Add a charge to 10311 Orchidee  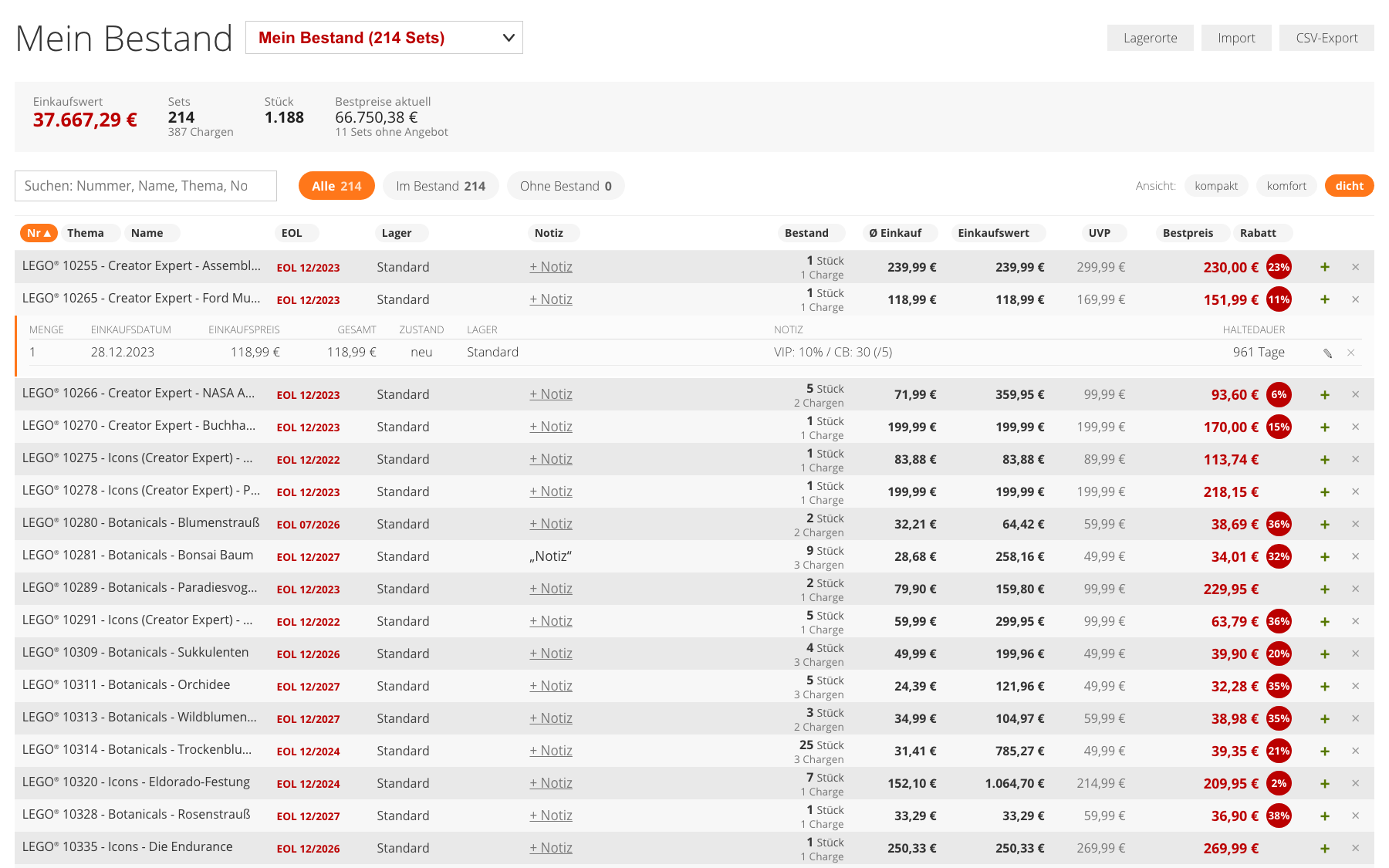tap(1325, 686)
